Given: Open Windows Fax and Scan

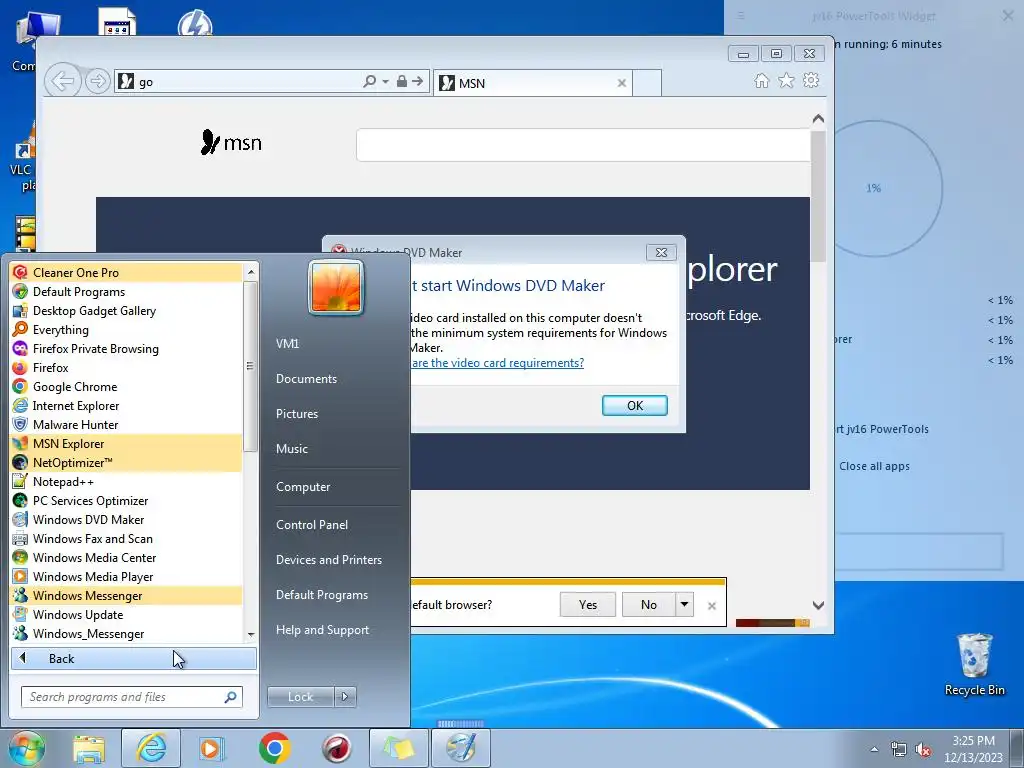Looking at the screenshot, I should point(126,538).
